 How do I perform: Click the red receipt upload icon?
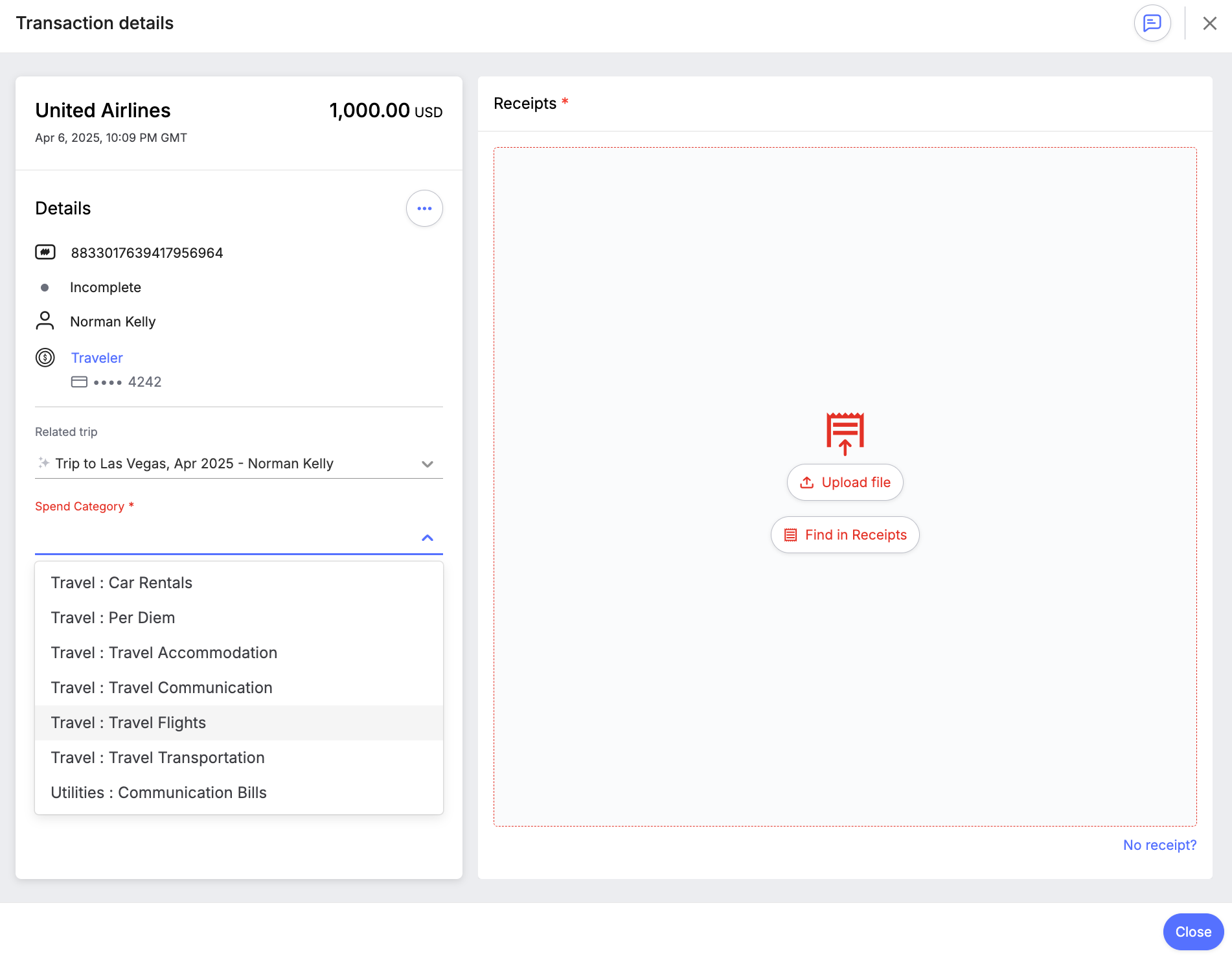(x=845, y=434)
